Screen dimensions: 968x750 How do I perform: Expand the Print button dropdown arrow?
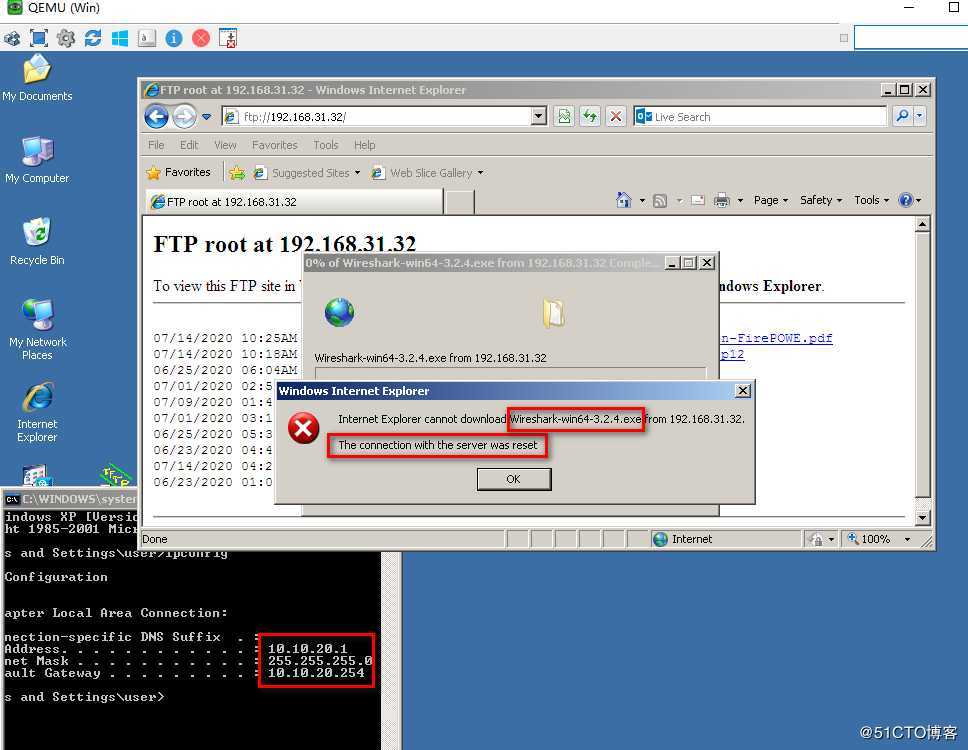tap(740, 201)
